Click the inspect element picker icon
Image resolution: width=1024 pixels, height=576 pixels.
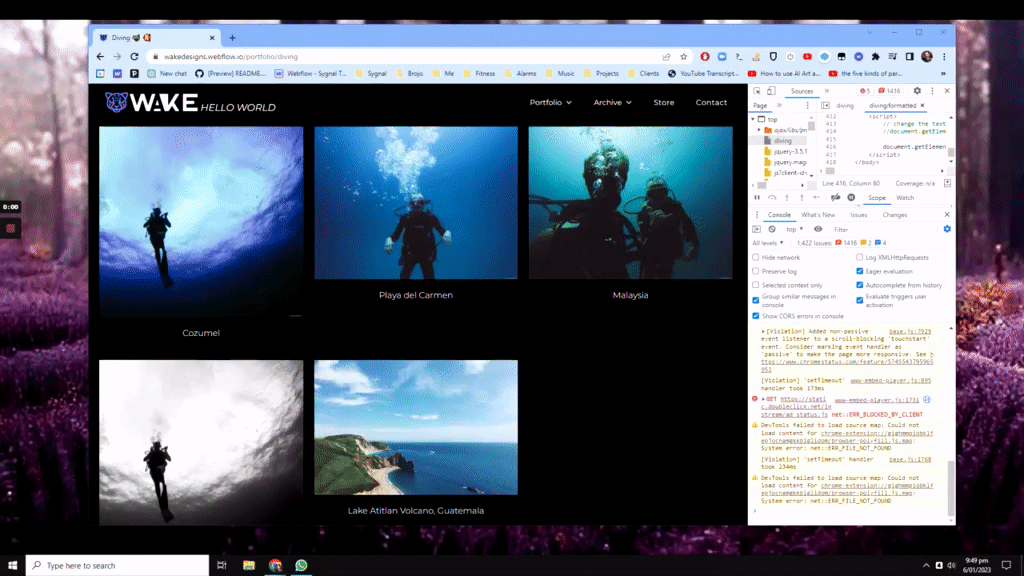(x=758, y=91)
